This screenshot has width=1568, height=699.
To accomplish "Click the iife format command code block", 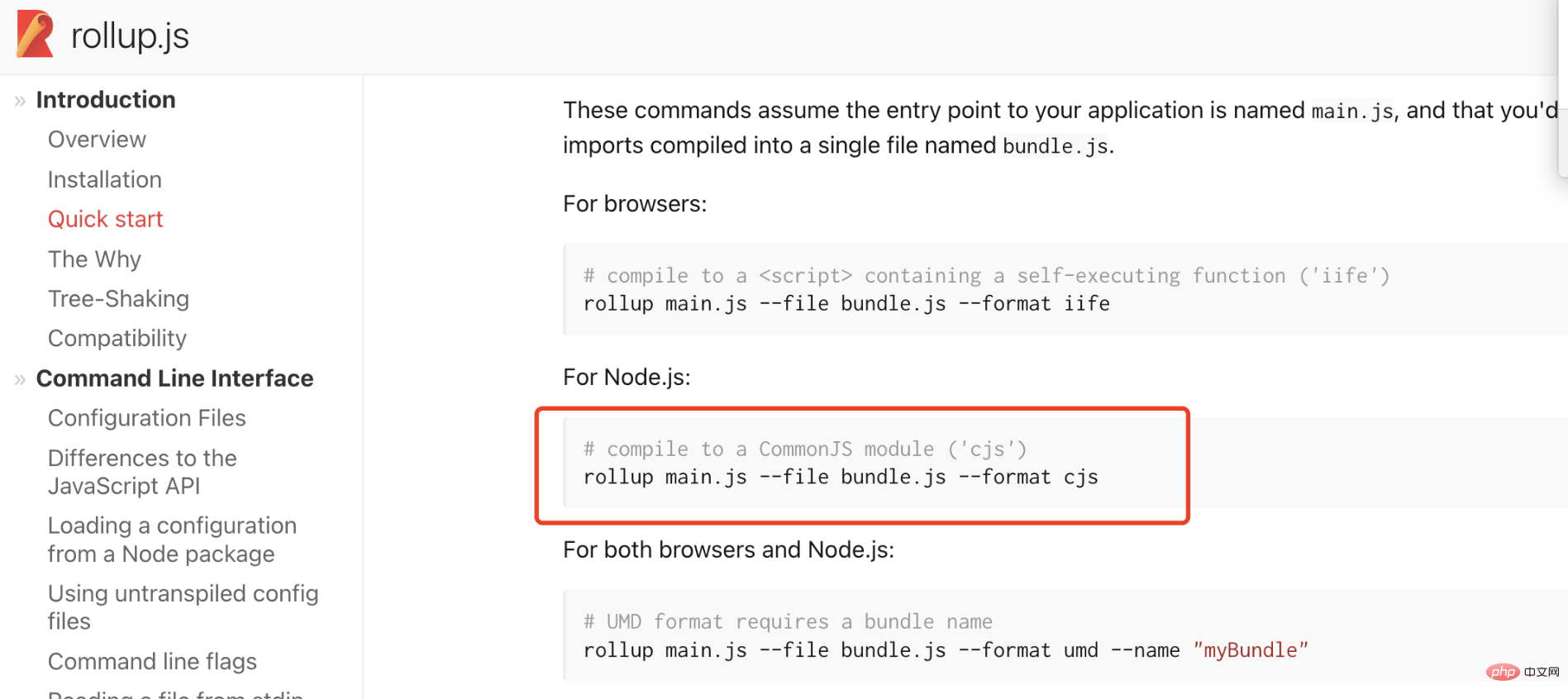I will pos(846,290).
